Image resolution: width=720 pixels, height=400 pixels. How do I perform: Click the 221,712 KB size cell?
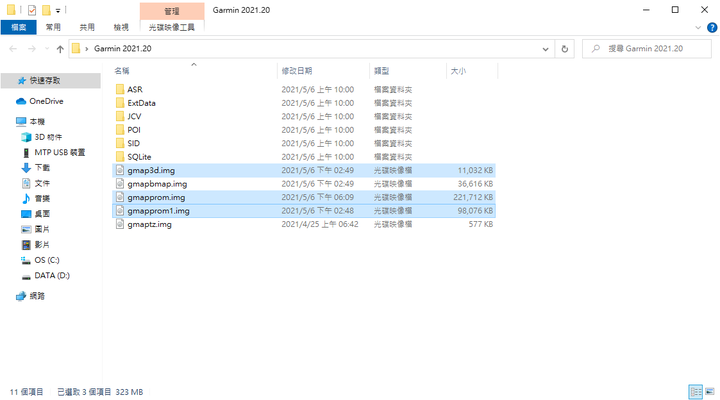[x=473, y=197]
